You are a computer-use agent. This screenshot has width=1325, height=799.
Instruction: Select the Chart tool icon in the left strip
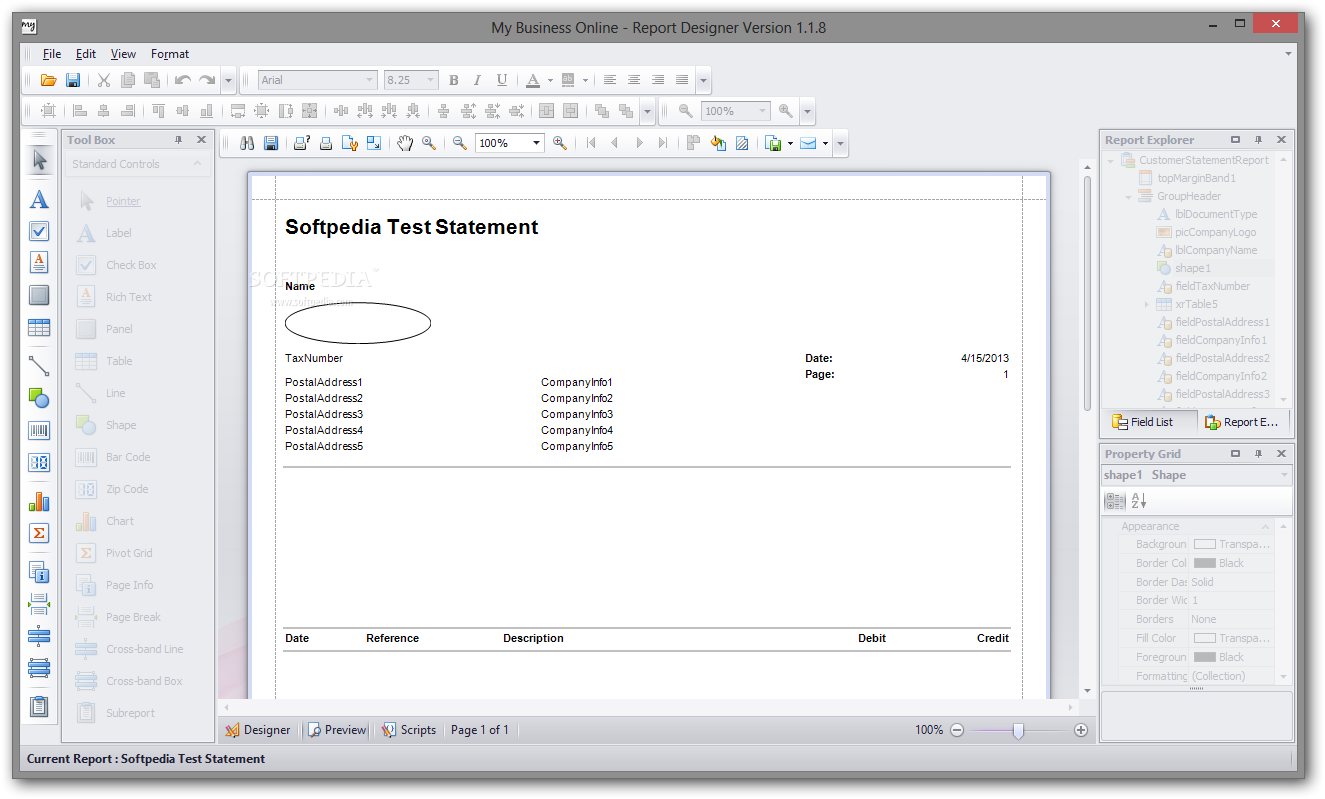[39, 501]
